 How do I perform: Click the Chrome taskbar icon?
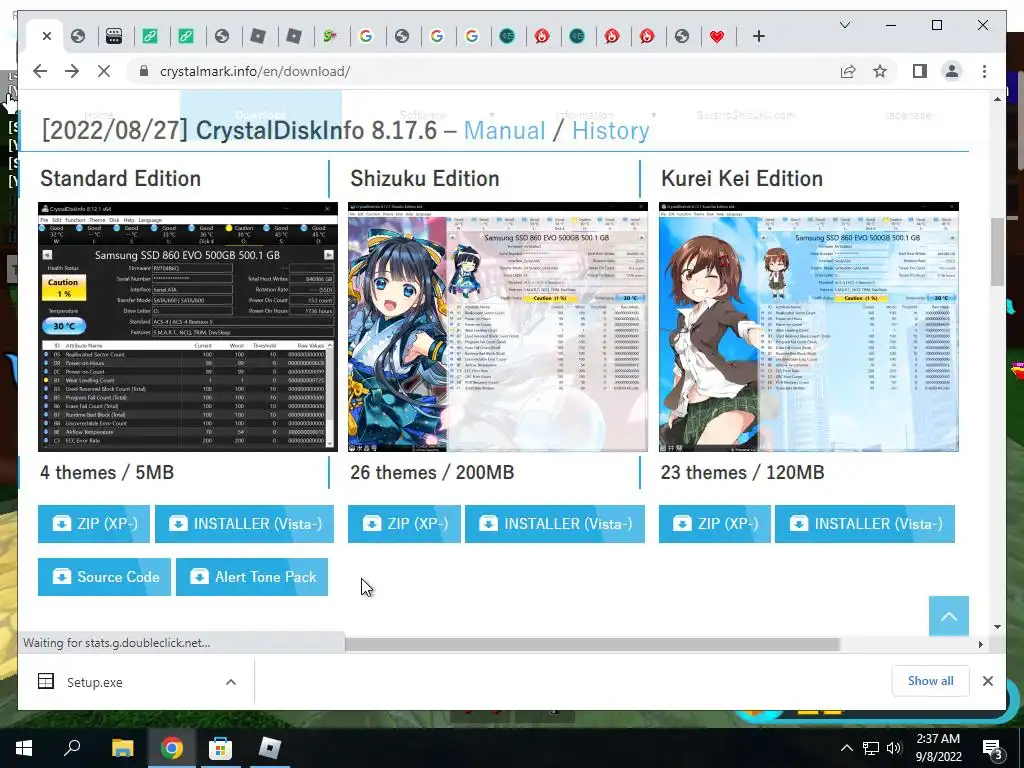pos(171,748)
